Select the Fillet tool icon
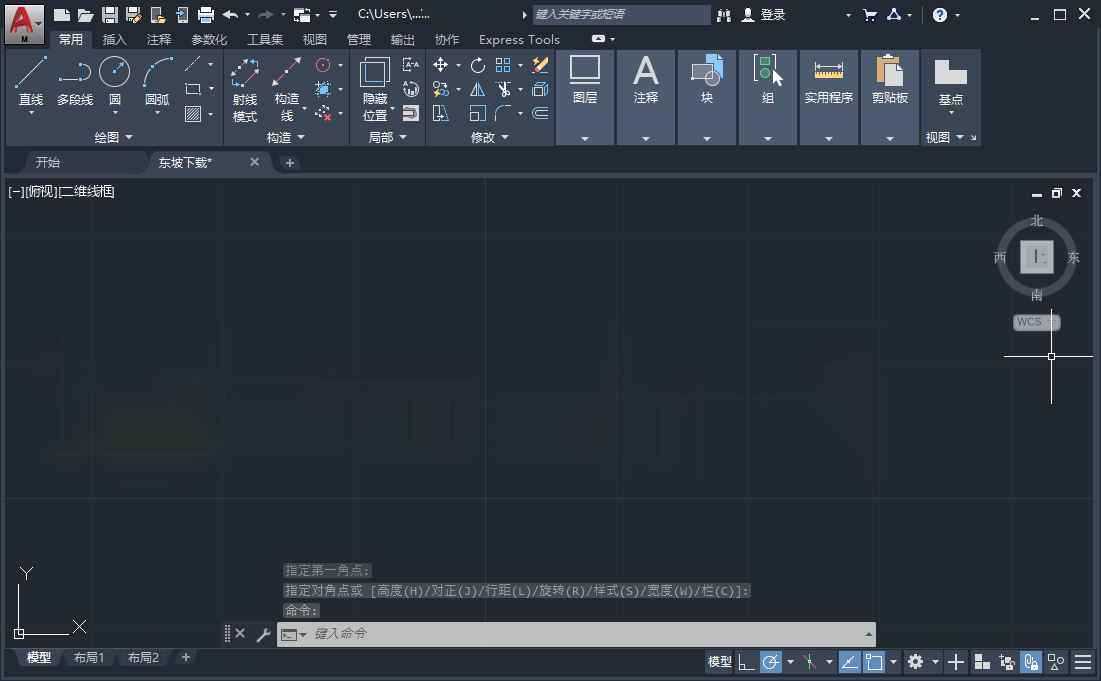The height and width of the screenshot is (681, 1101). 503,113
